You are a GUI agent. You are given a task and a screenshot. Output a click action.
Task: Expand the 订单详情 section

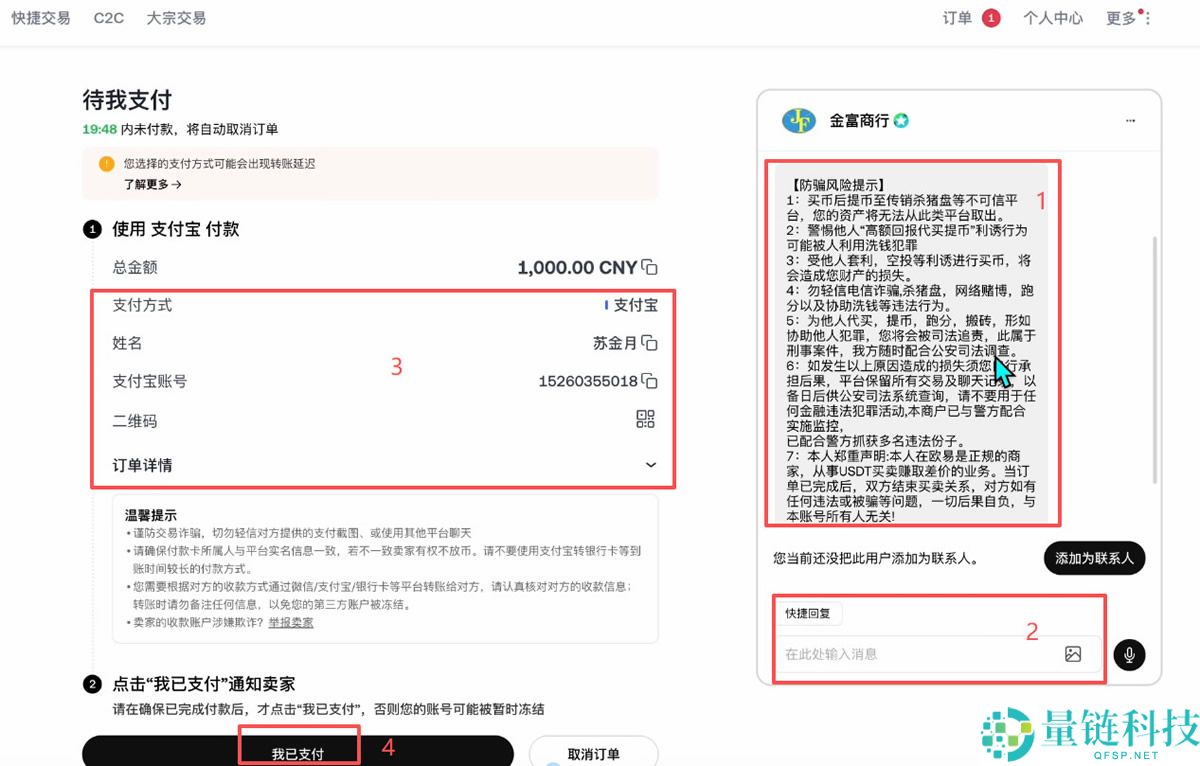650,465
